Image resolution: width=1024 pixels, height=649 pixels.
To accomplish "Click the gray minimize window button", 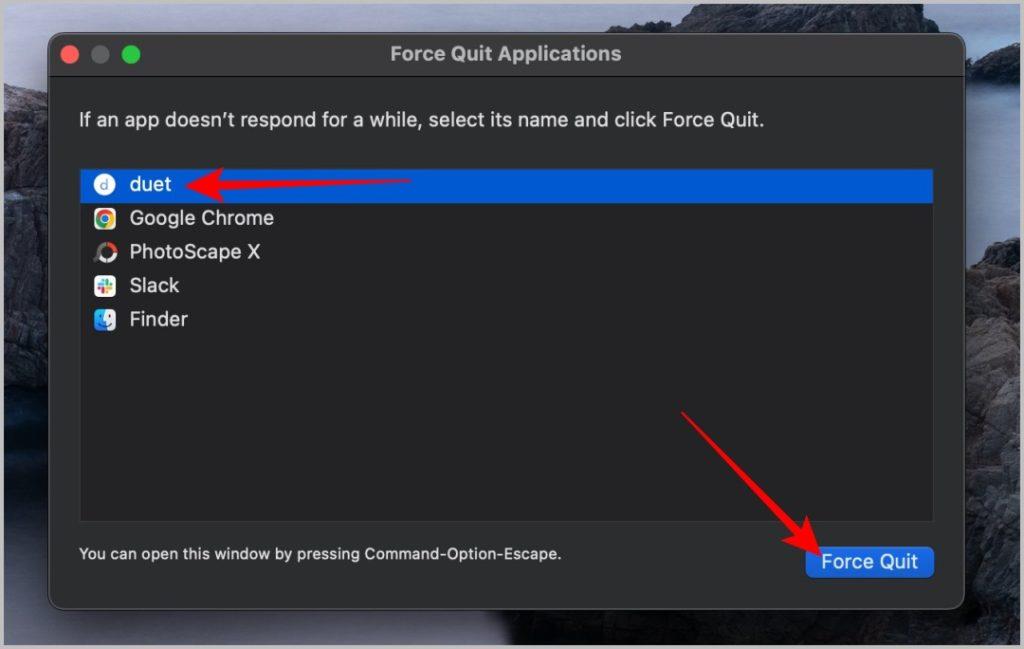I will click(100, 54).
